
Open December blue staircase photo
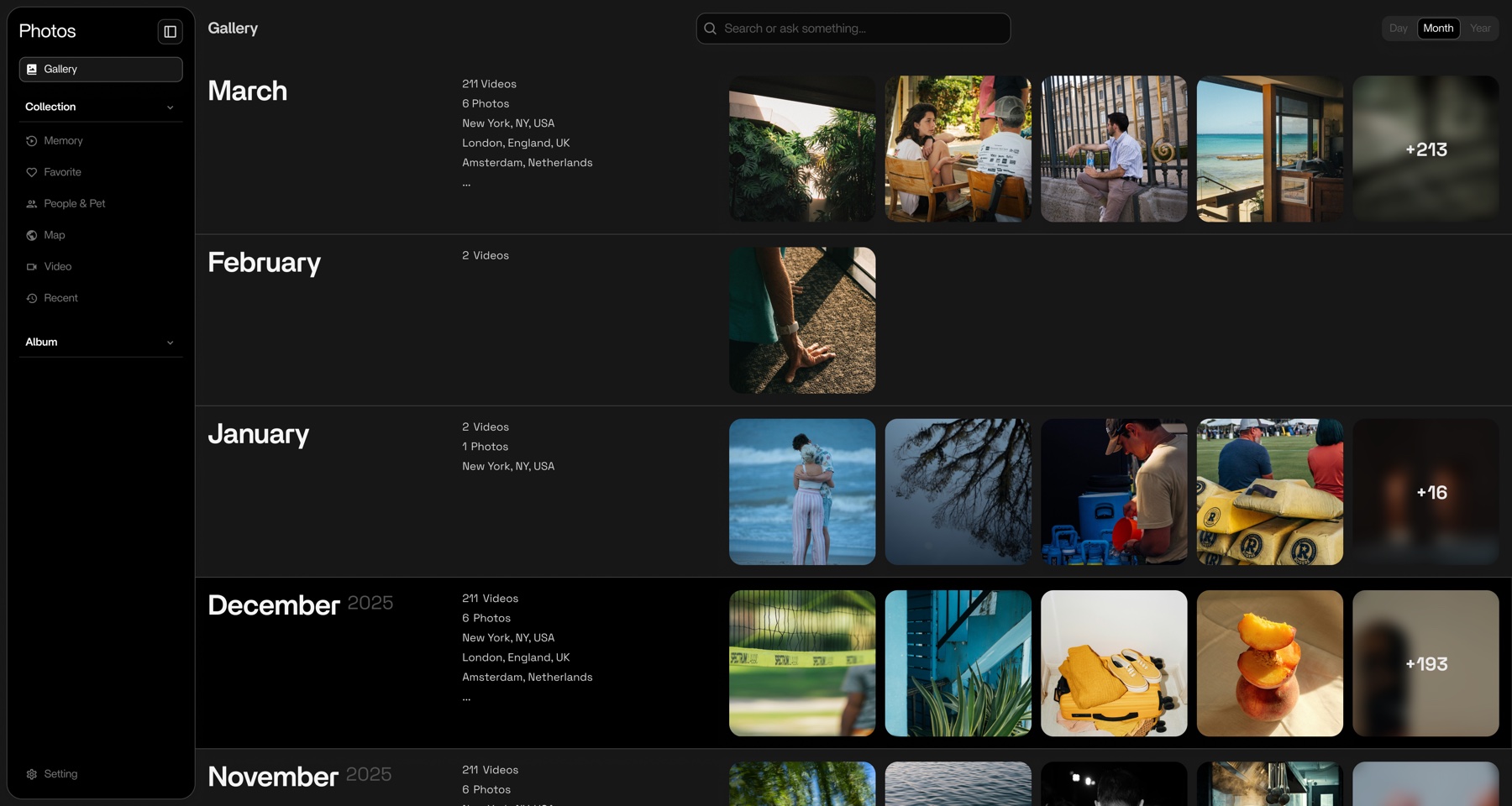pos(958,663)
